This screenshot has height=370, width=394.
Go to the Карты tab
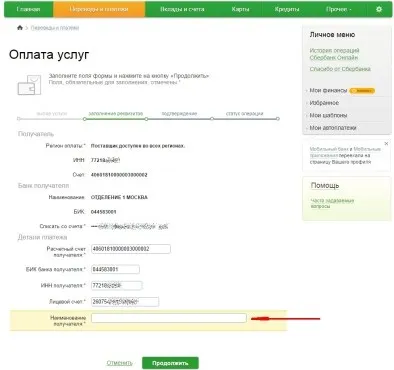point(240,9)
